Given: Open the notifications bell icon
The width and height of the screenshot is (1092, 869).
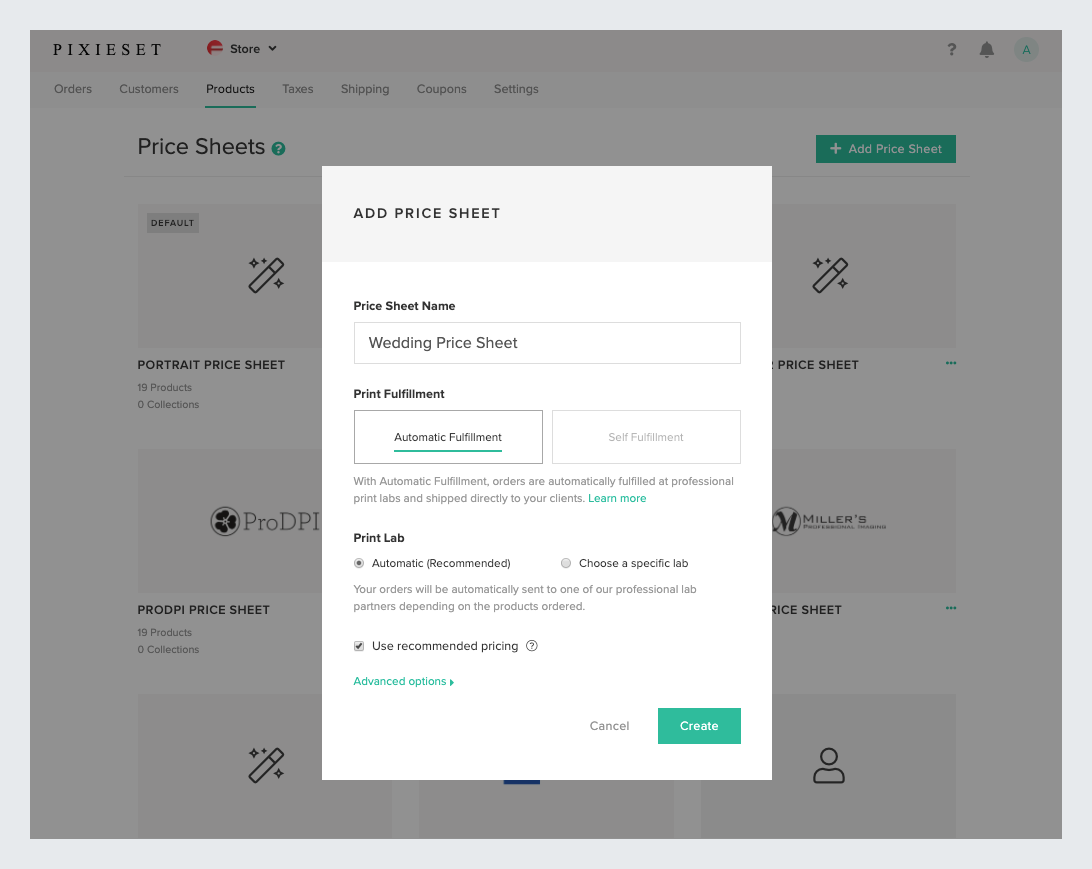Looking at the screenshot, I should [x=986, y=49].
